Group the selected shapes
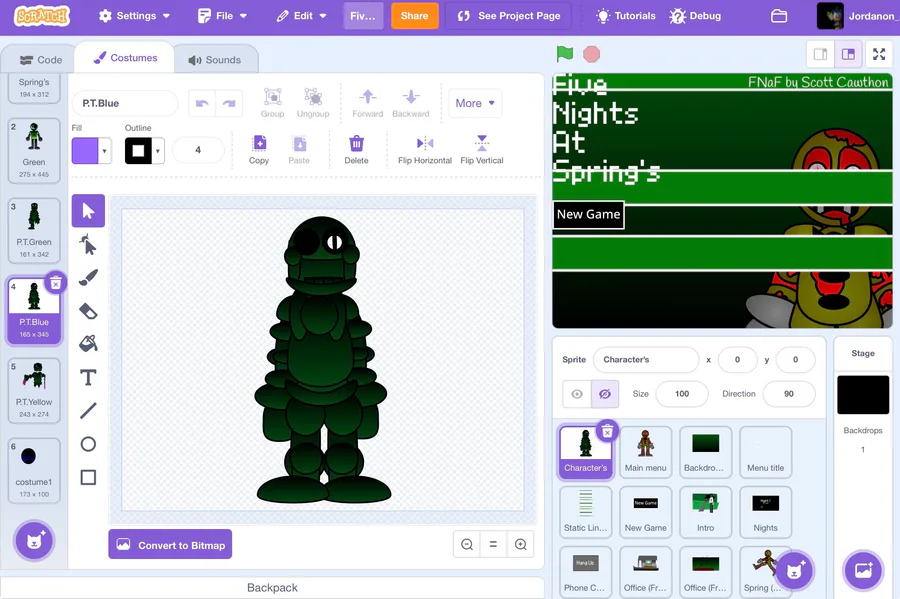The height and width of the screenshot is (599, 900). point(272,103)
